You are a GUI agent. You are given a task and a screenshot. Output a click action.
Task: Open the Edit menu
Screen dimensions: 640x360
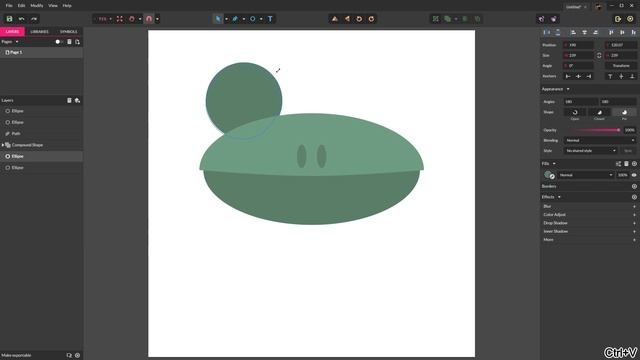[x=21, y=6]
